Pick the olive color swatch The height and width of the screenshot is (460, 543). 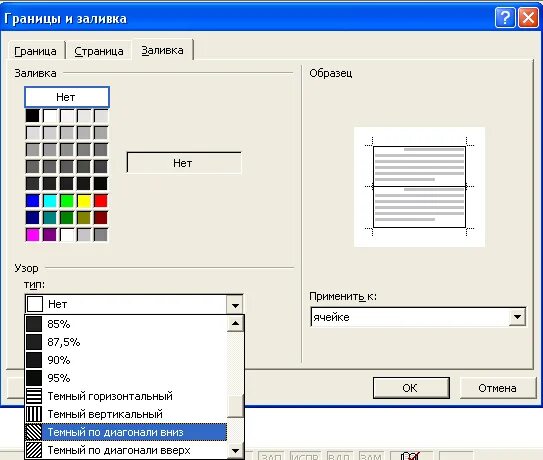click(x=84, y=218)
